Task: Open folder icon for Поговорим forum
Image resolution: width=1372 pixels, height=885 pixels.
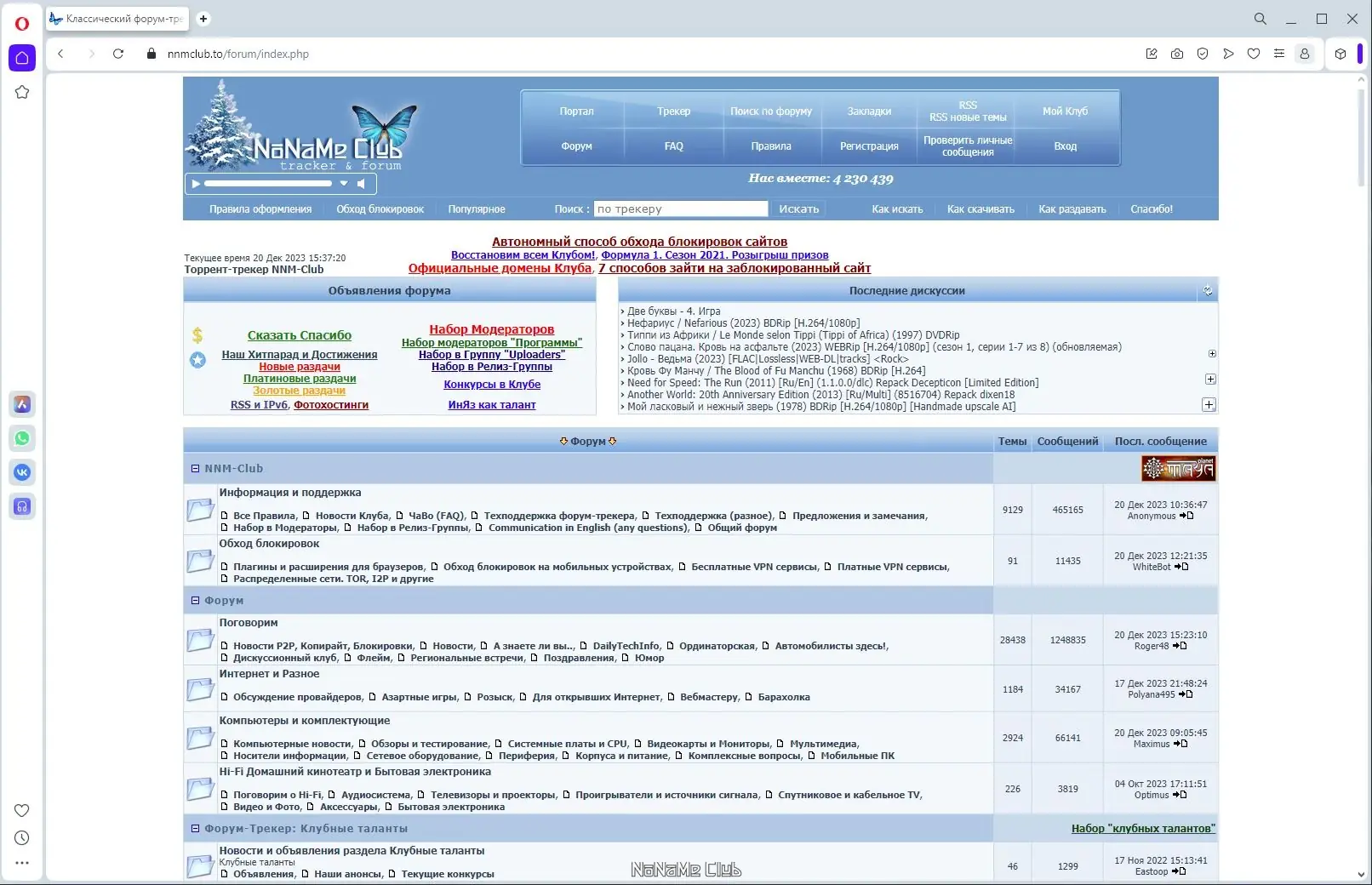Action: click(200, 639)
